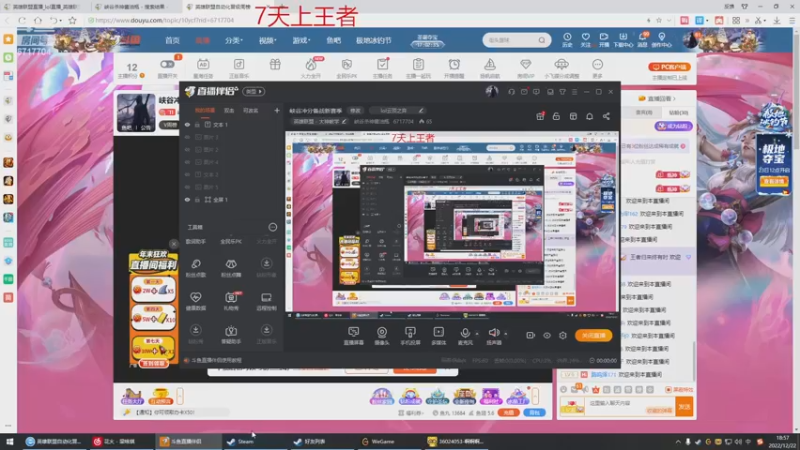Image resolution: width=800 pixels, height=450 pixels.
Task: Click the orange send button in the chat box
Action: coord(684,407)
